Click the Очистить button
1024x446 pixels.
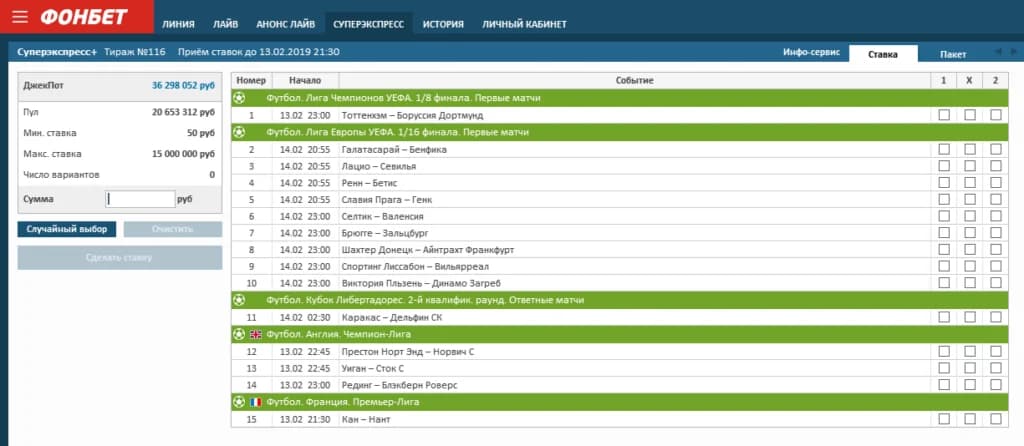pos(172,229)
